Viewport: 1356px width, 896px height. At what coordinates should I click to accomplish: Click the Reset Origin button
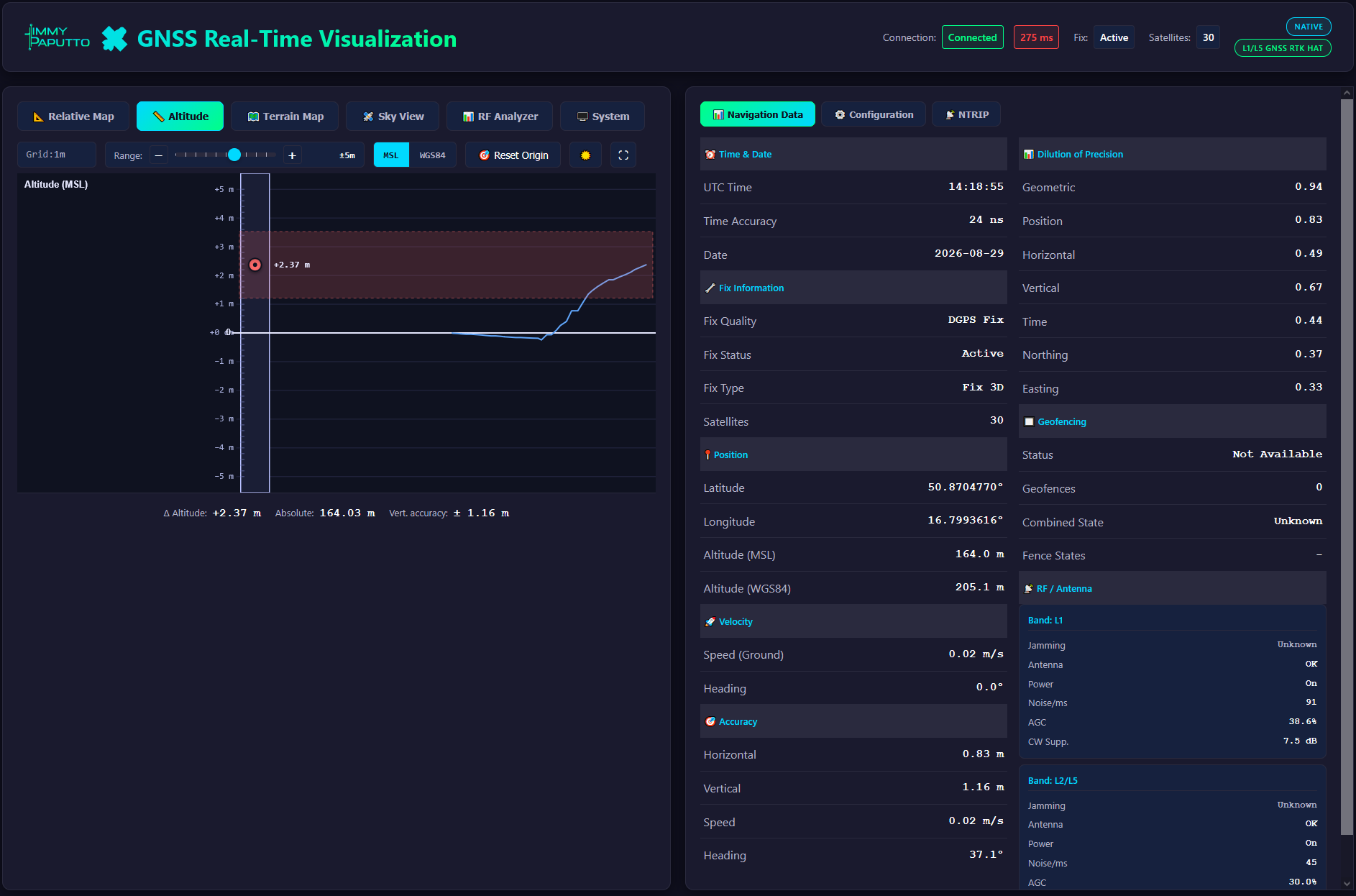coord(513,155)
